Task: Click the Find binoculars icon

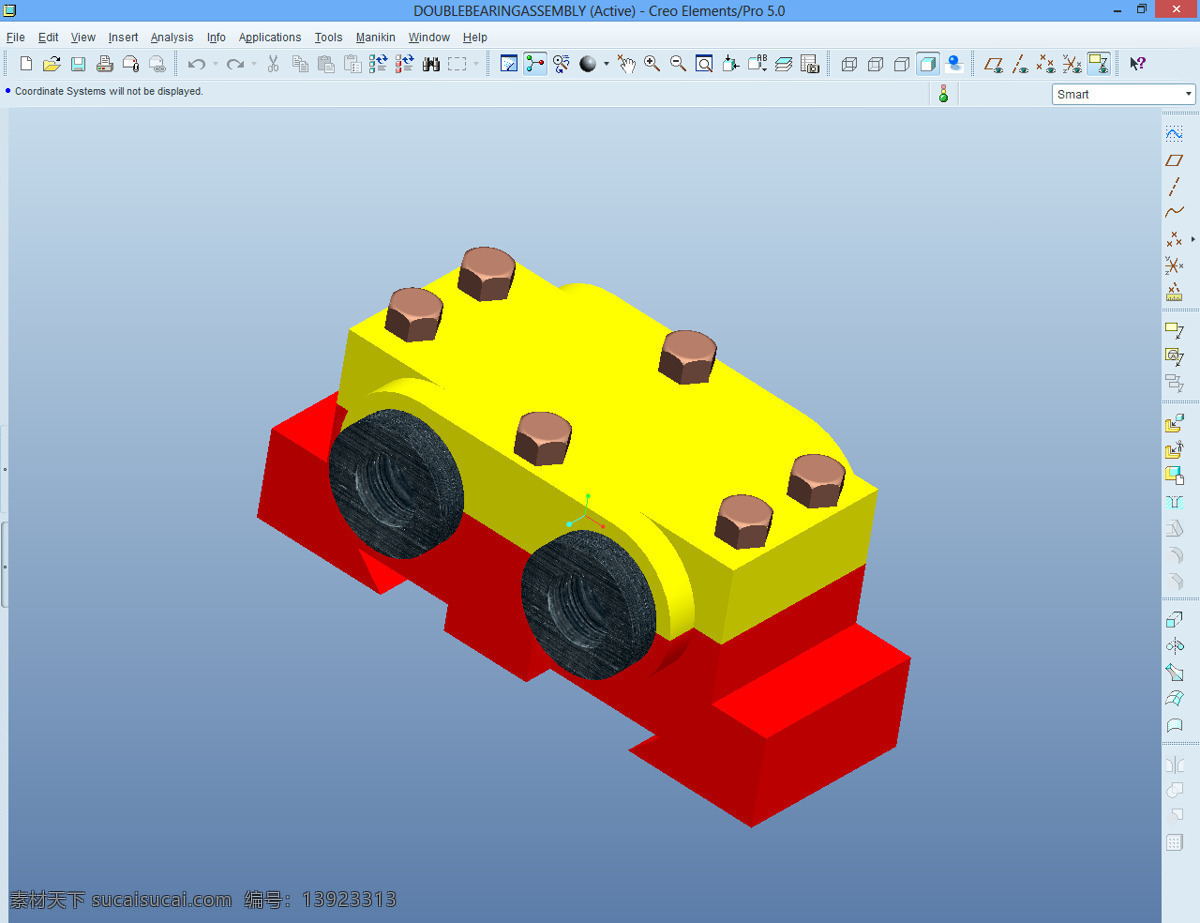Action: (431, 64)
